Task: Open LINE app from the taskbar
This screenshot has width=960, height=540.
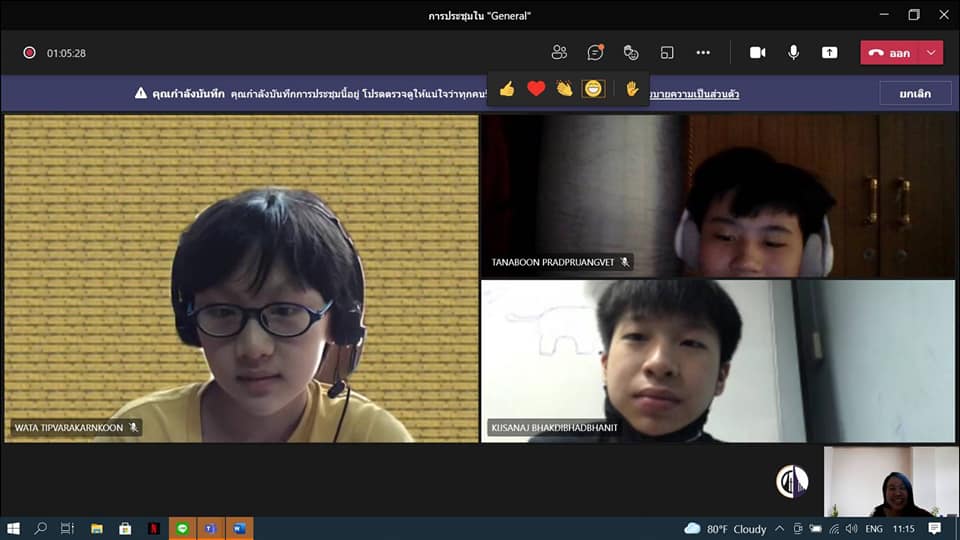Action: click(182, 528)
